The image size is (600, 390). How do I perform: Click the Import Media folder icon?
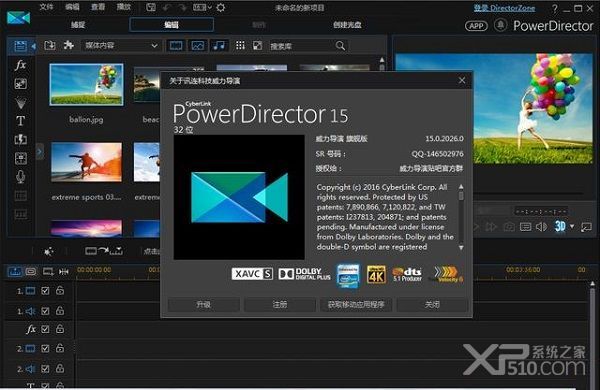pyautogui.click(x=50, y=46)
